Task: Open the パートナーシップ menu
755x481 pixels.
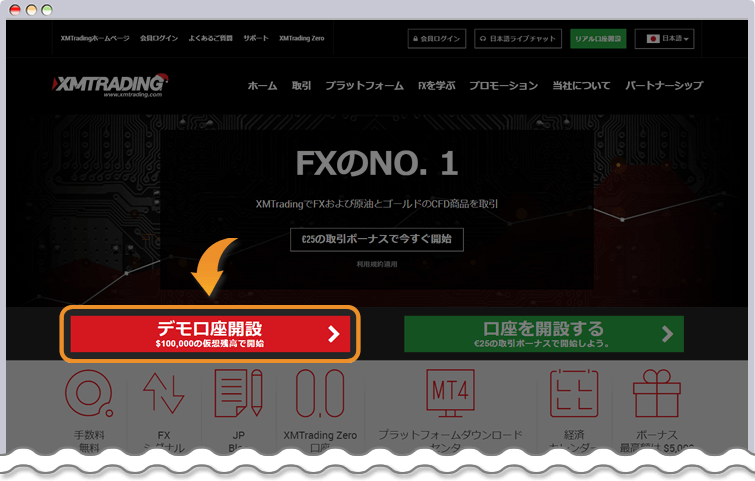Action: point(664,86)
